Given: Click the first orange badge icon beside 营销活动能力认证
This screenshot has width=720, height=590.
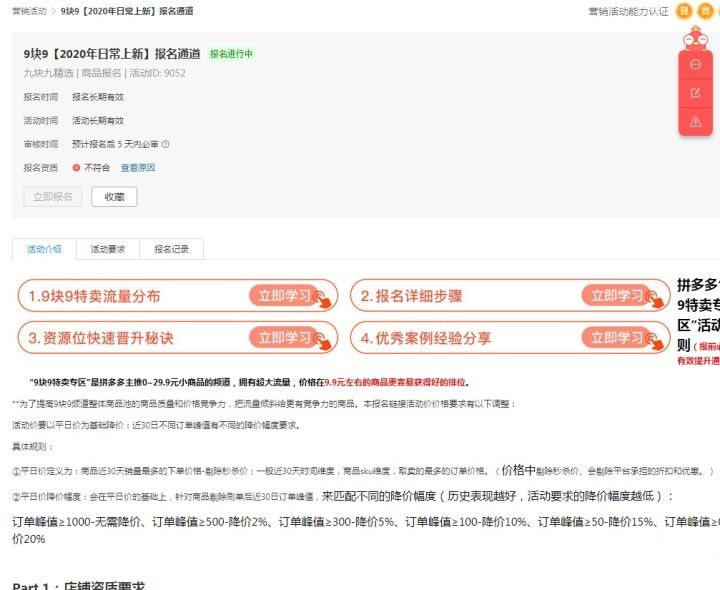Looking at the screenshot, I should point(684,11).
